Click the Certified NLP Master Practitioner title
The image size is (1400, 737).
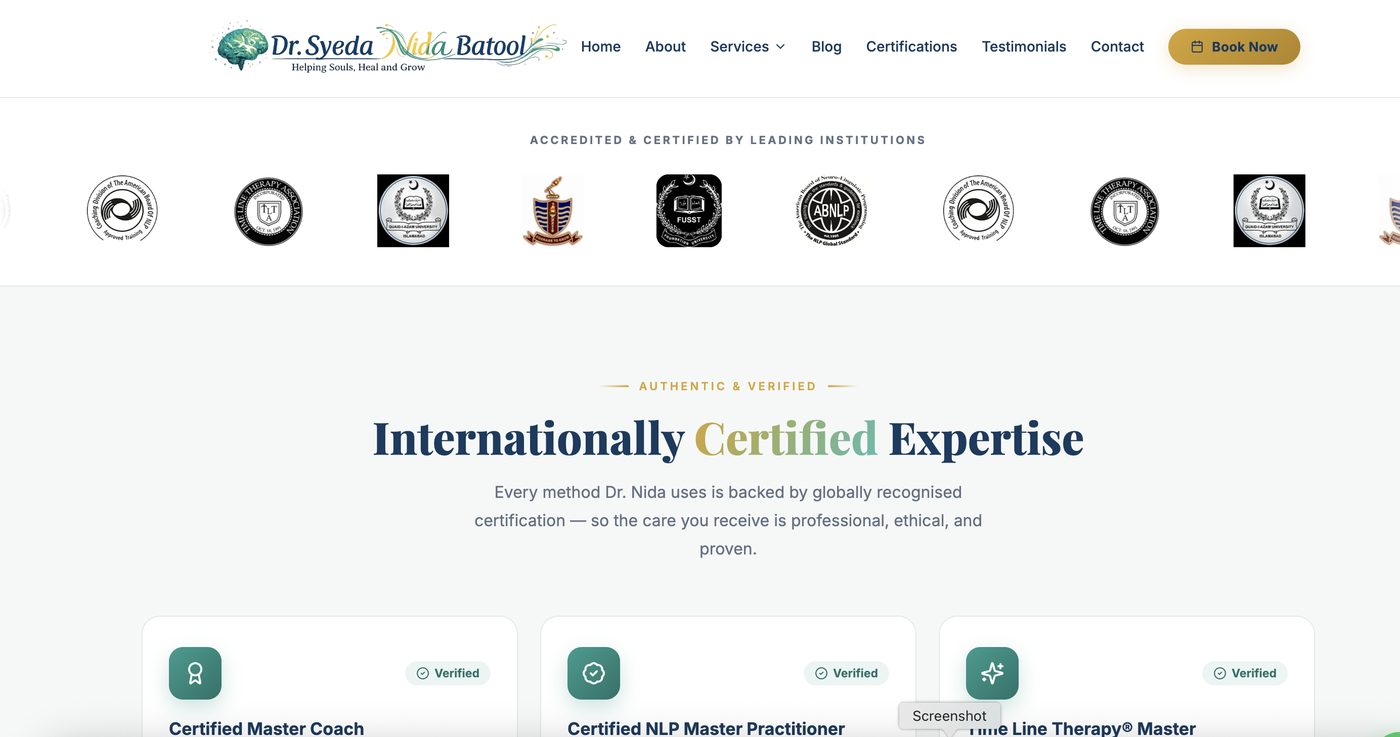tap(706, 728)
